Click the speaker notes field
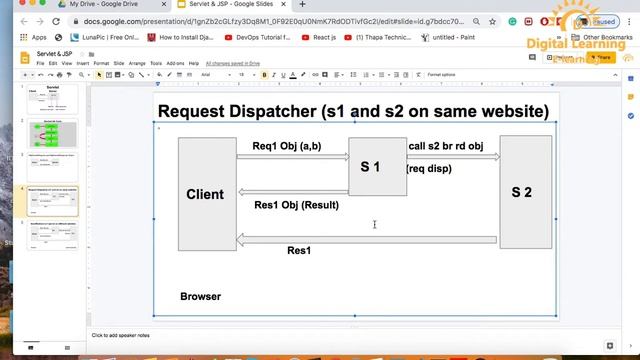The width and height of the screenshot is (640, 360). [353, 336]
